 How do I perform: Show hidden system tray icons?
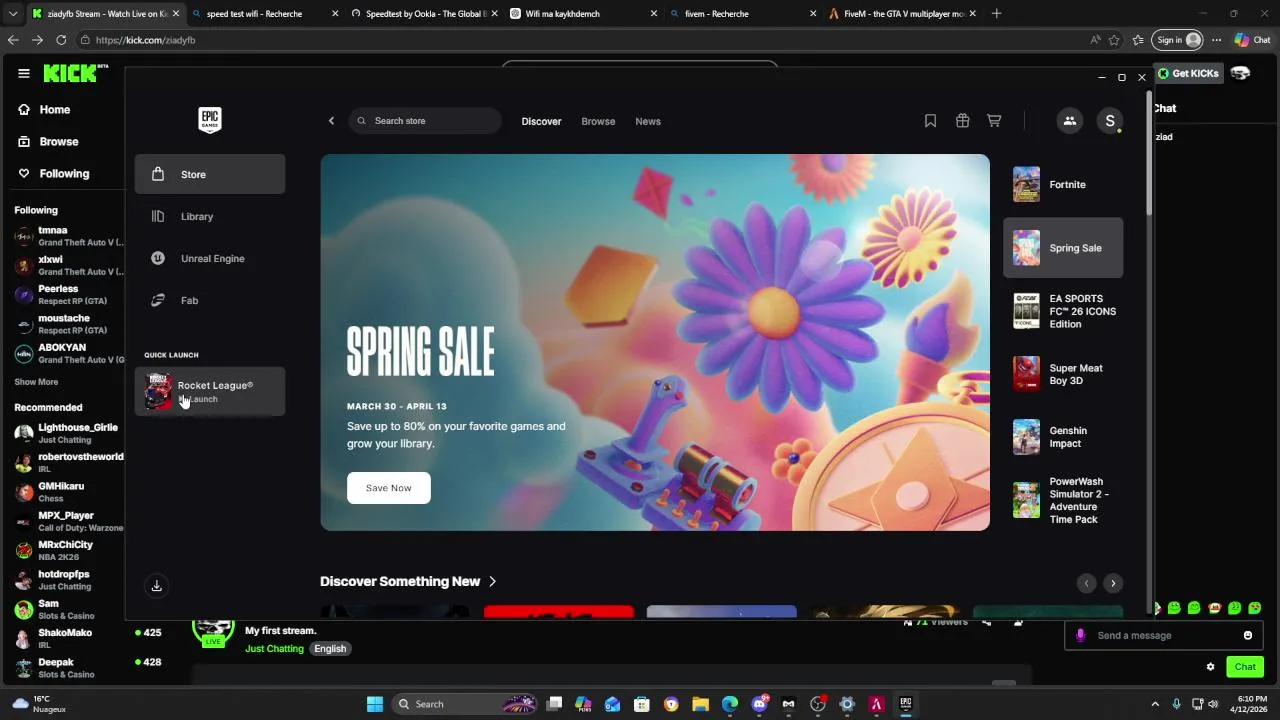1155,704
